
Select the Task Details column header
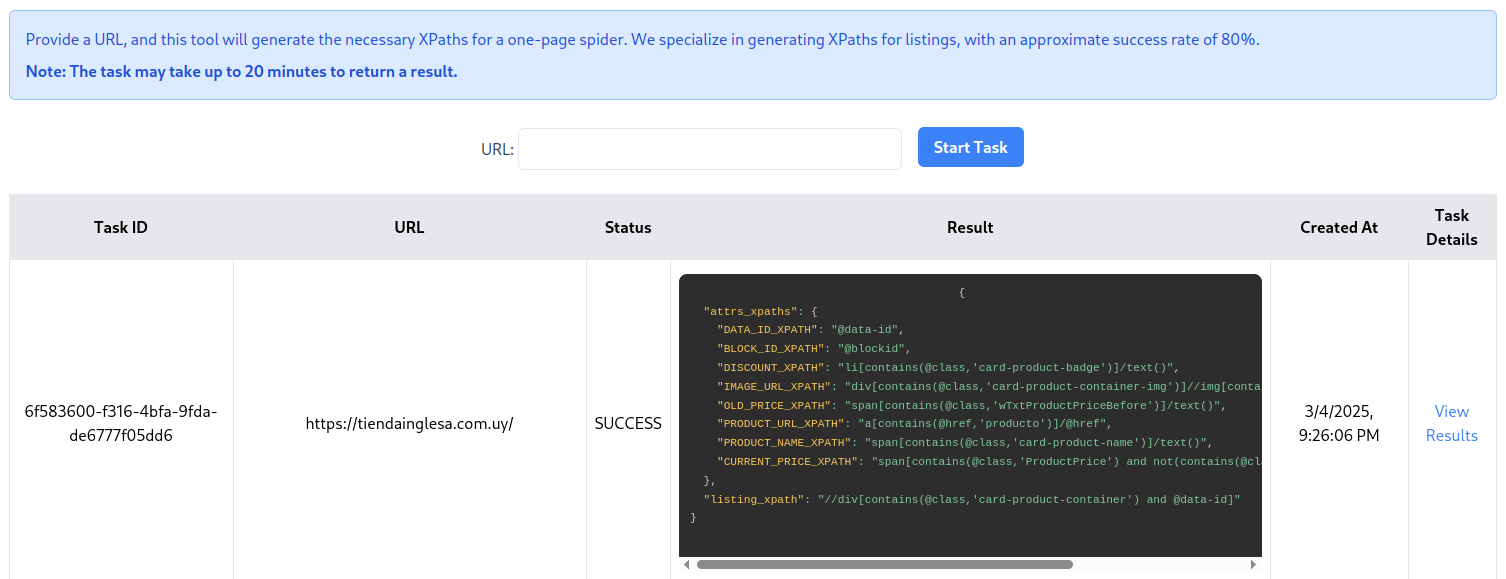point(1451,227)
